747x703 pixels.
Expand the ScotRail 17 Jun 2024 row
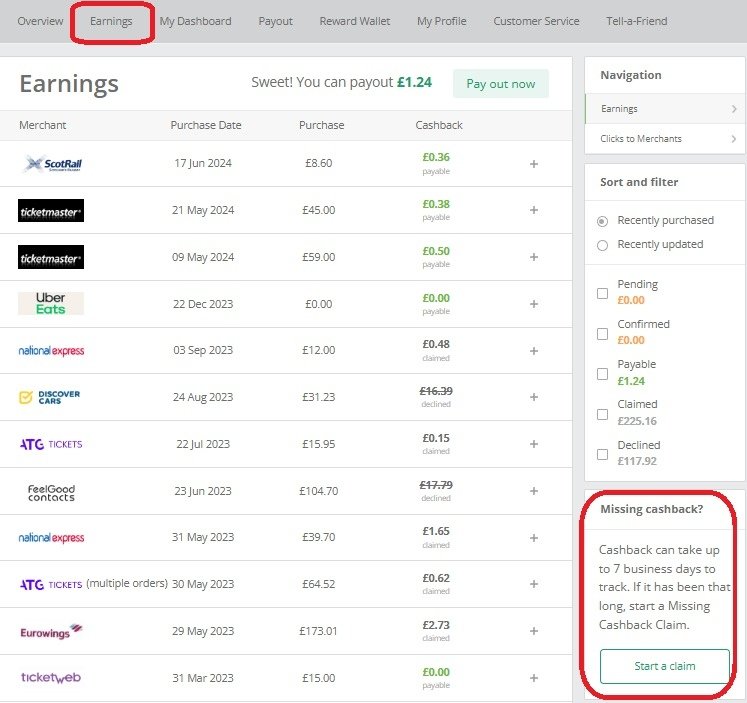[534, 164]
